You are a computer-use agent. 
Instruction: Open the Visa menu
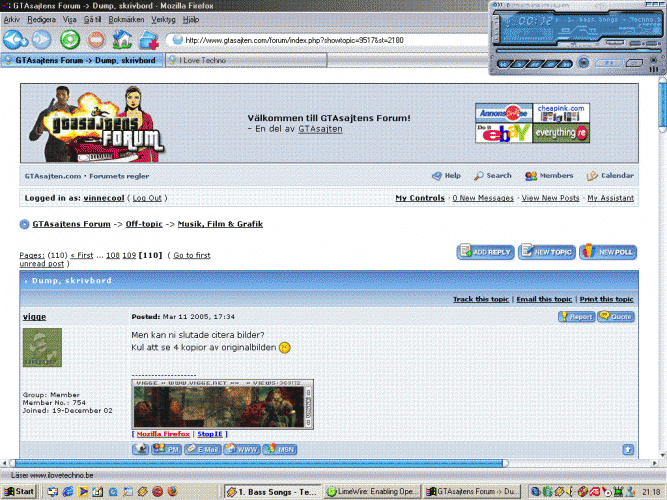69,20
